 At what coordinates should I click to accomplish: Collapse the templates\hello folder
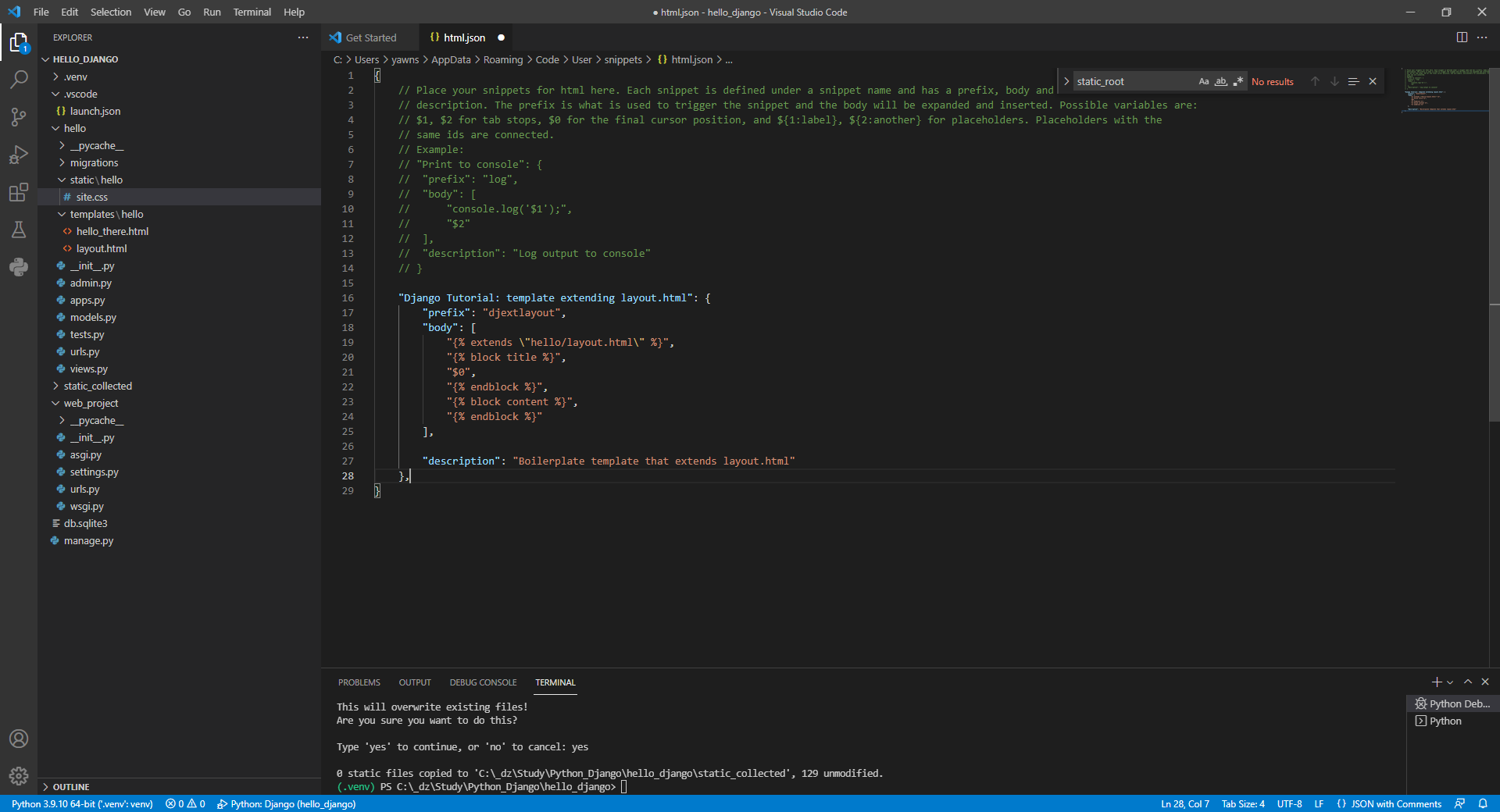106,214
